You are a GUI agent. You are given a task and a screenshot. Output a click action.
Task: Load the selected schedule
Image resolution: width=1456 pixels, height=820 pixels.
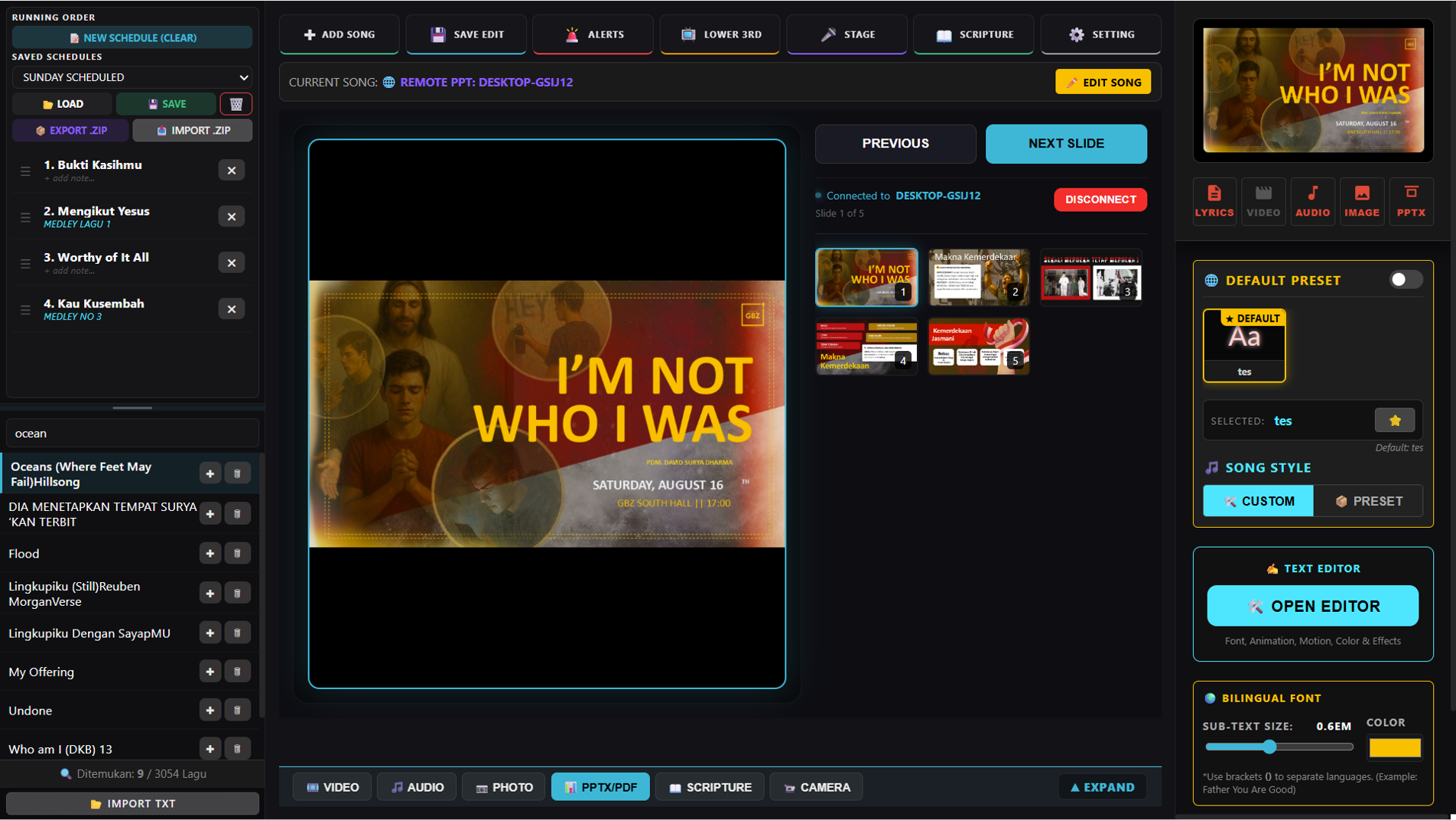[63, 104]
